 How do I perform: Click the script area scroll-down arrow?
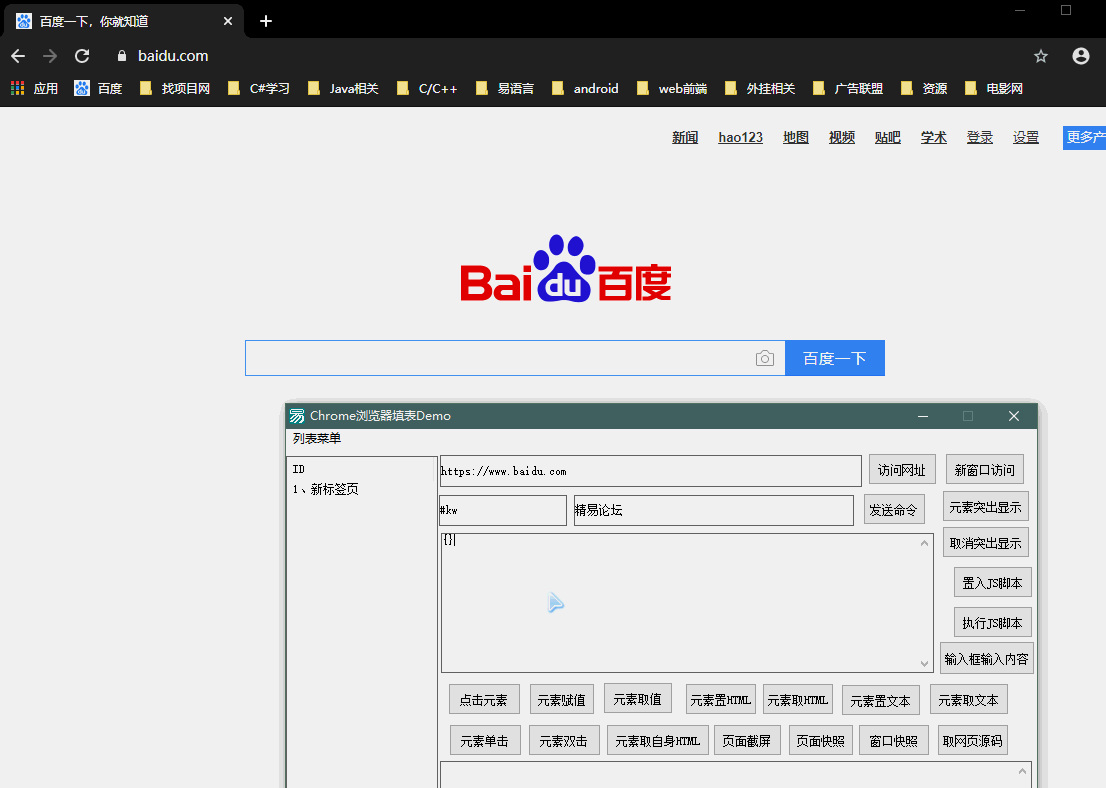(924, 663)
